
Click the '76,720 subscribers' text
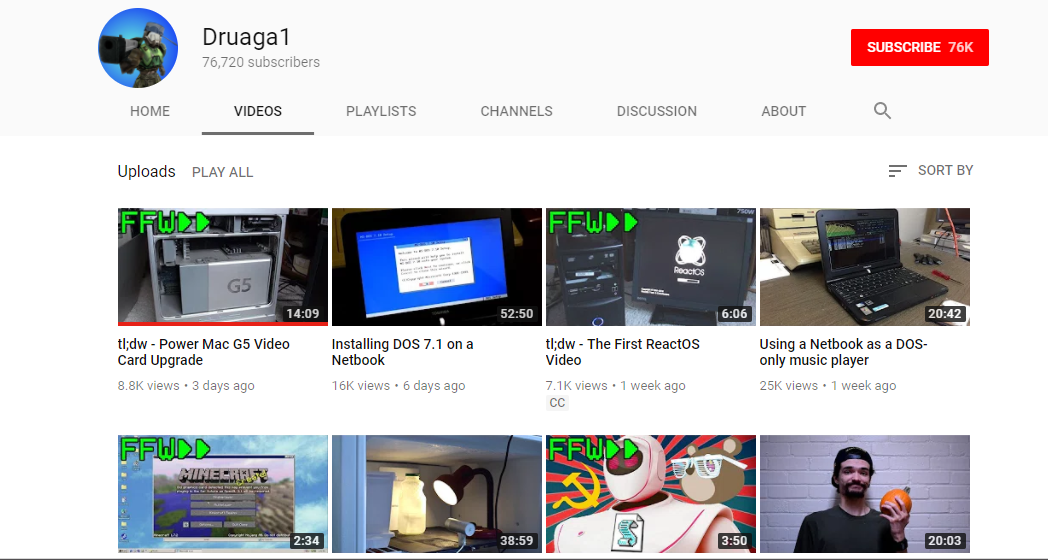tap(261, 62)
